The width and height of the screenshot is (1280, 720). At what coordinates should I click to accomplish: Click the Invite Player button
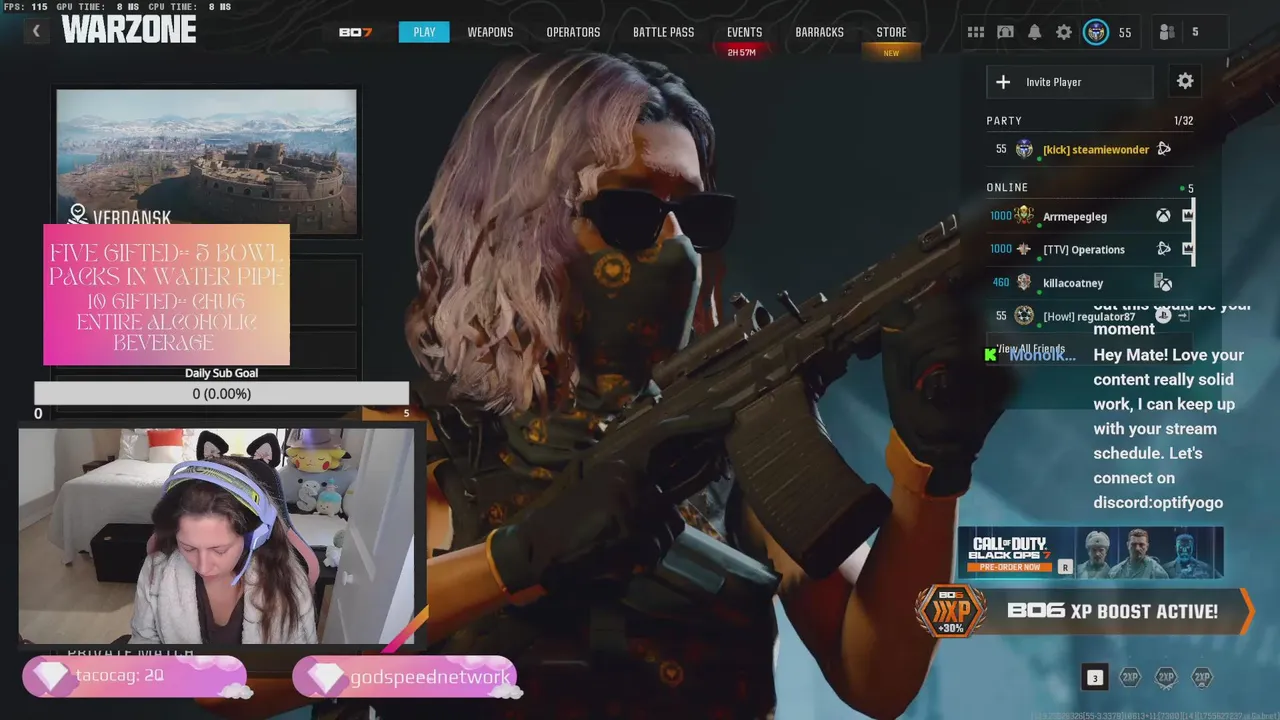point(1069,82)
